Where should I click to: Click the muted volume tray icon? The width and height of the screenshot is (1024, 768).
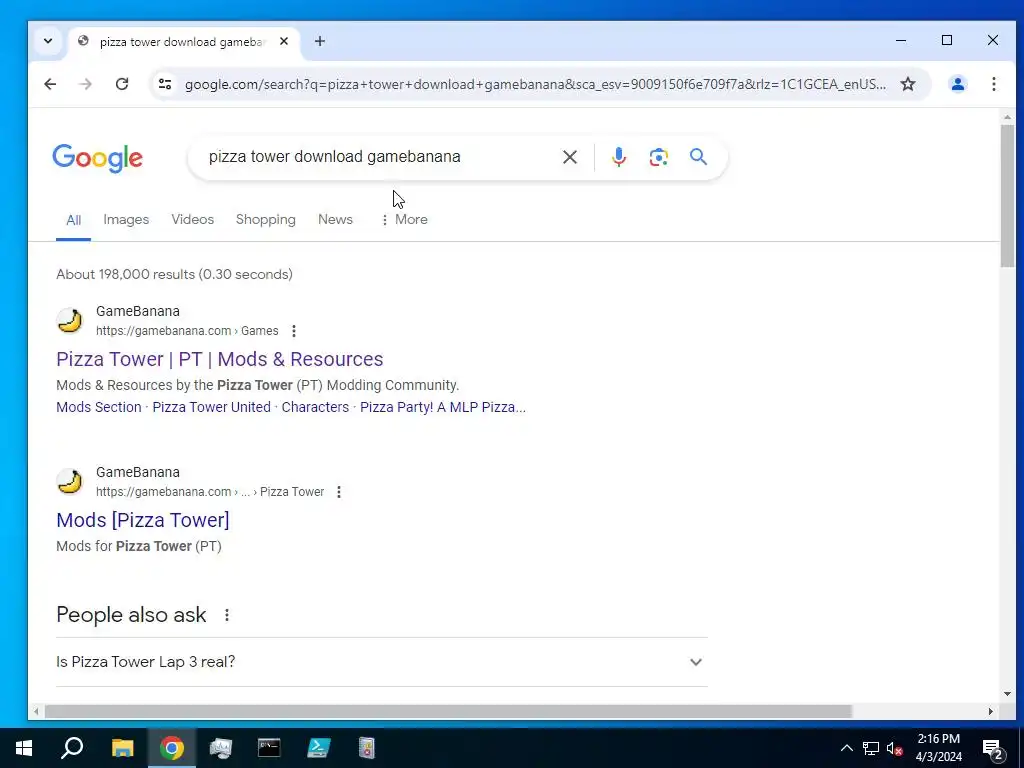(894, 748)
